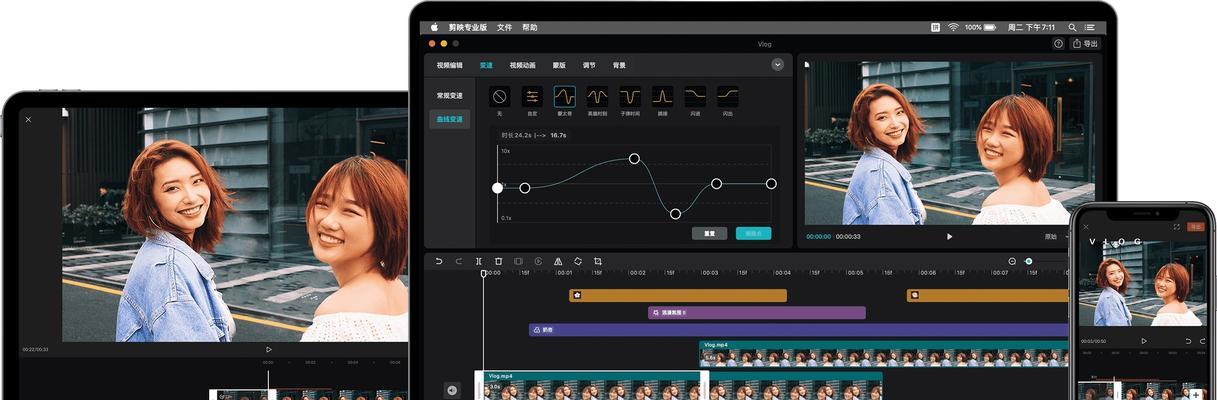Click the 重置 reset button under the curve
The height and width of the screenshot is (400, 1217).
click(x=709, y=233)
